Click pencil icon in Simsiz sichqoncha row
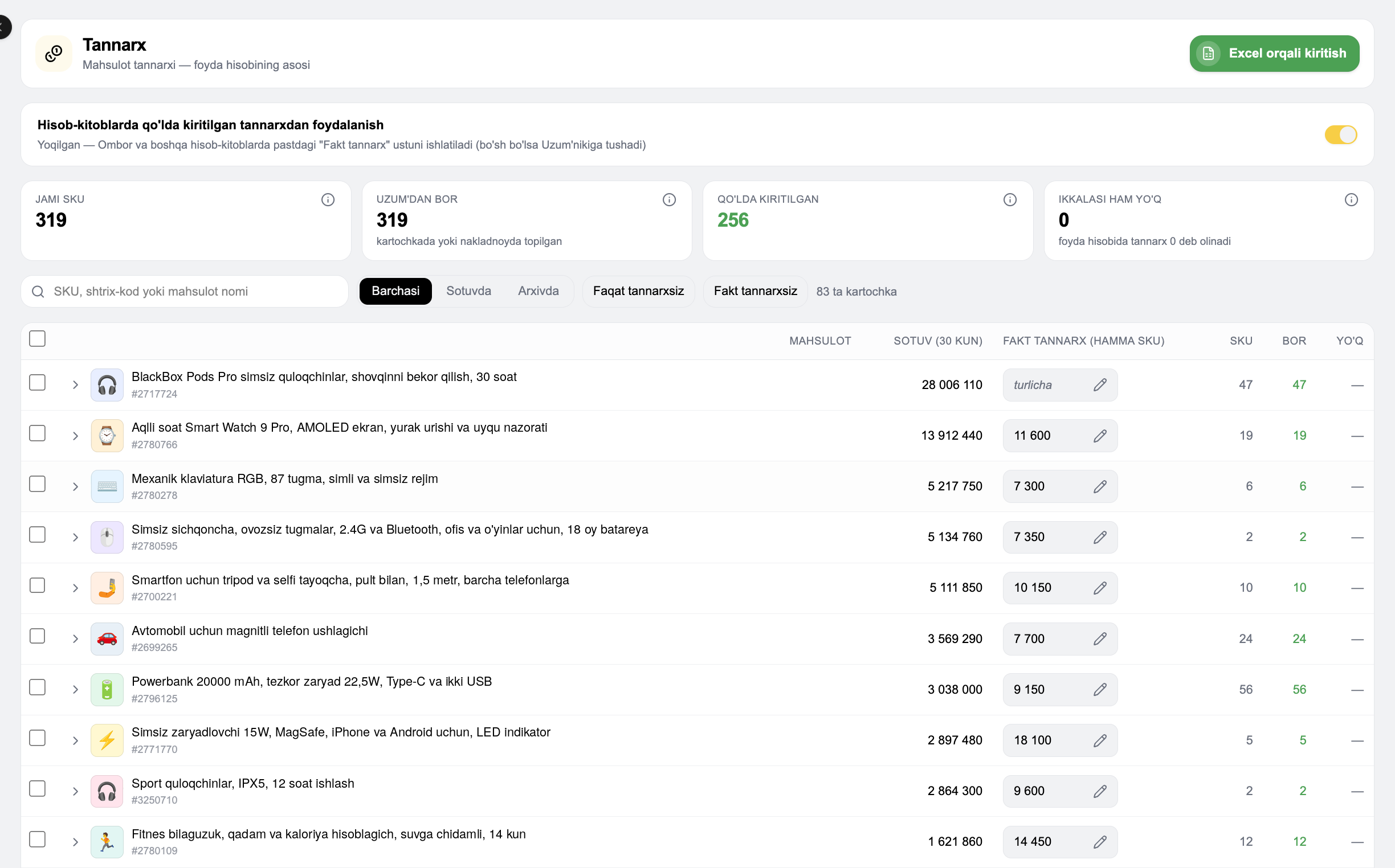The image size is (1395, 868). 1100,537
